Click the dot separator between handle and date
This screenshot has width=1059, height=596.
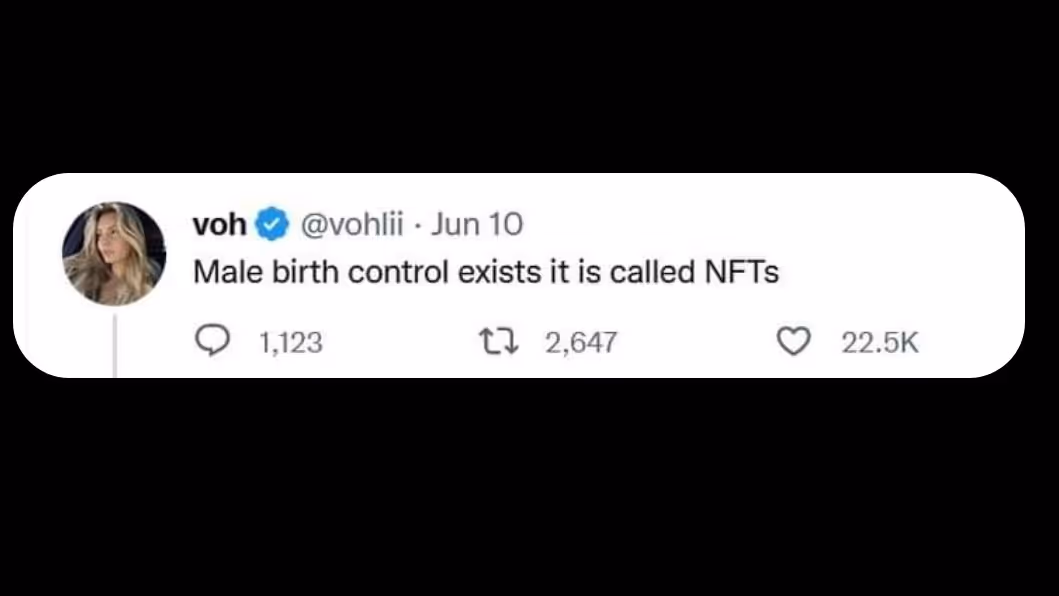[418, 225]
